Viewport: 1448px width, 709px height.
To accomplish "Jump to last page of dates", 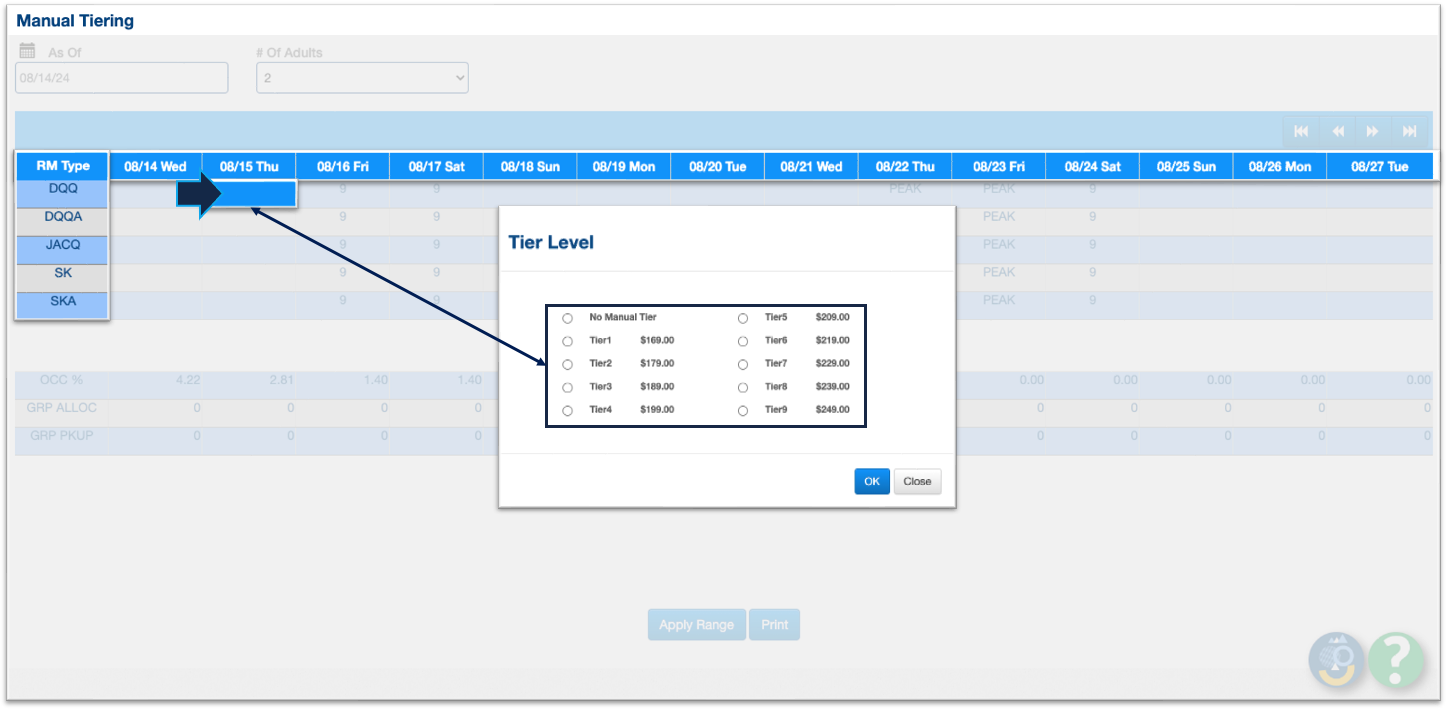I will 1409,131.
